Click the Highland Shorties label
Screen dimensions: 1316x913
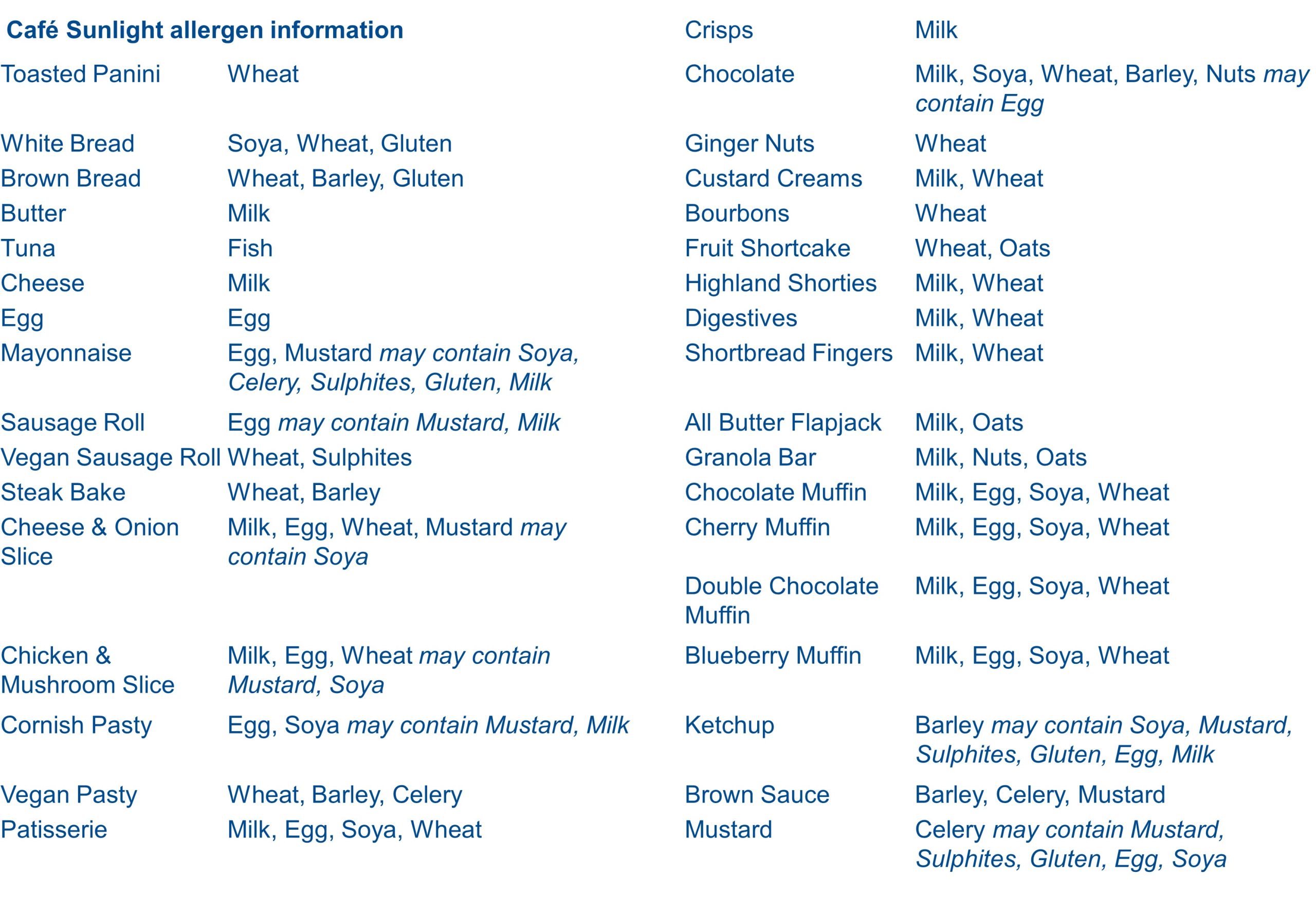click(781, 283)
